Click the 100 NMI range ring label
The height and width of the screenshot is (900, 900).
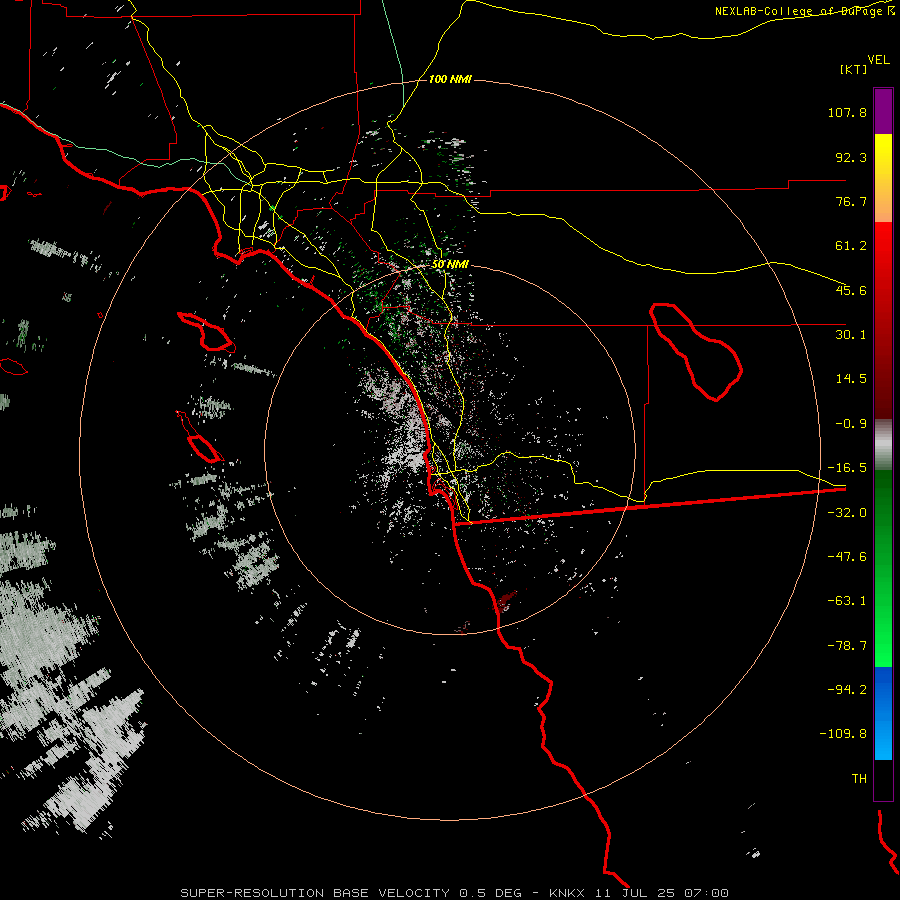(x=450, y=79)
